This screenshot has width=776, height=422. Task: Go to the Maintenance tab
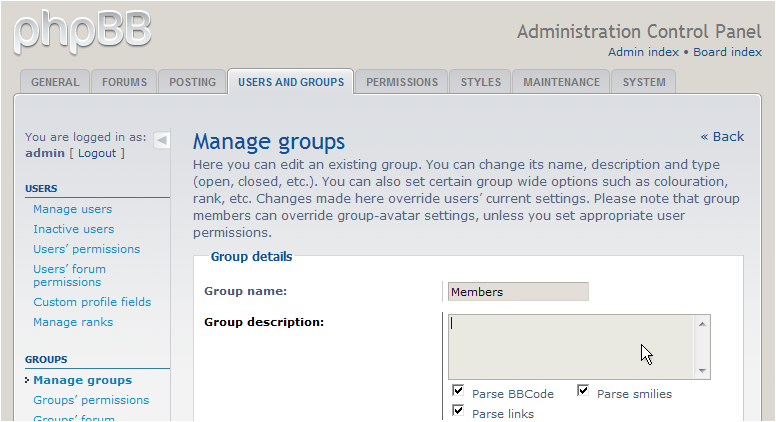561,82
